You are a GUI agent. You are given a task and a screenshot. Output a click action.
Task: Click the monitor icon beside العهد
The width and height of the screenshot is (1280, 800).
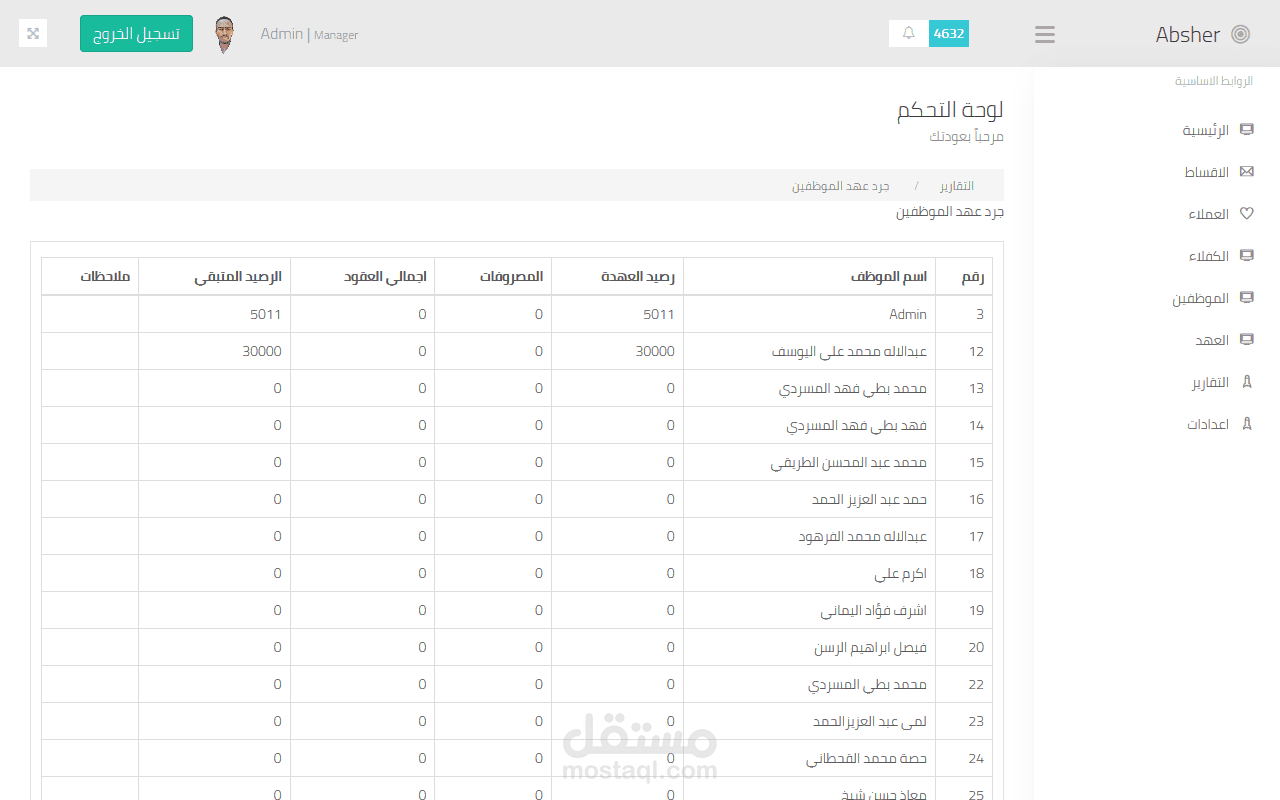(1247, 339)
